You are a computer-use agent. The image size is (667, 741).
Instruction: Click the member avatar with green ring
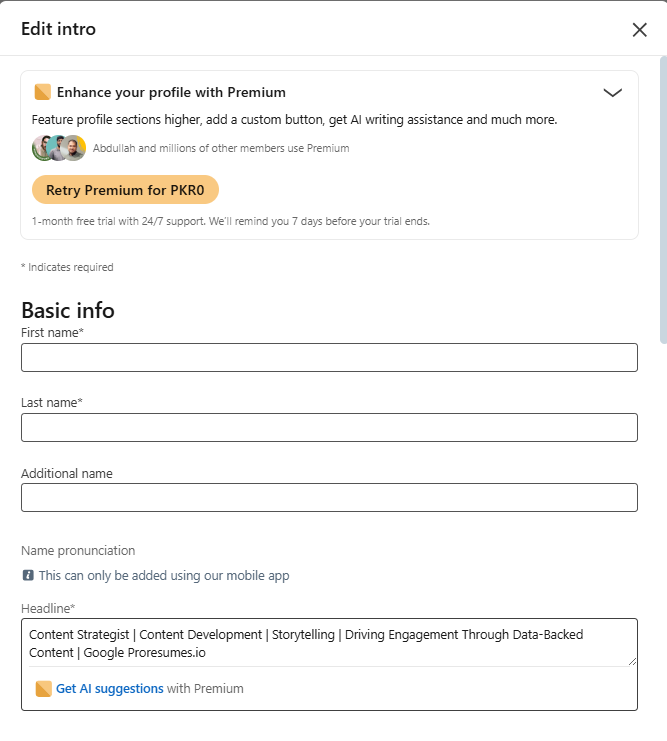pyautogui.click(x=42, y=148)
